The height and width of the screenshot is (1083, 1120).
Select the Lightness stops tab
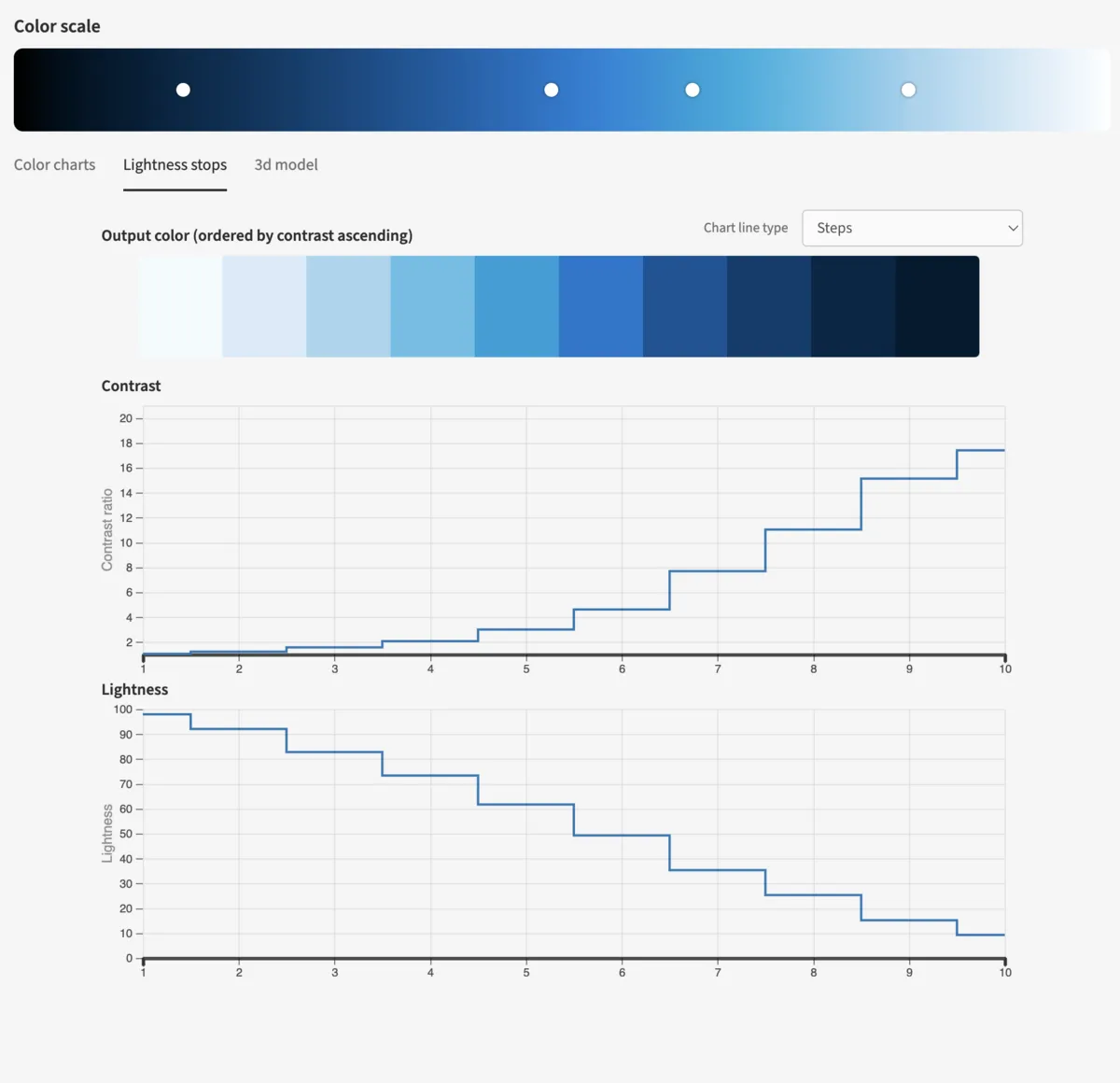tap(175, 165)
